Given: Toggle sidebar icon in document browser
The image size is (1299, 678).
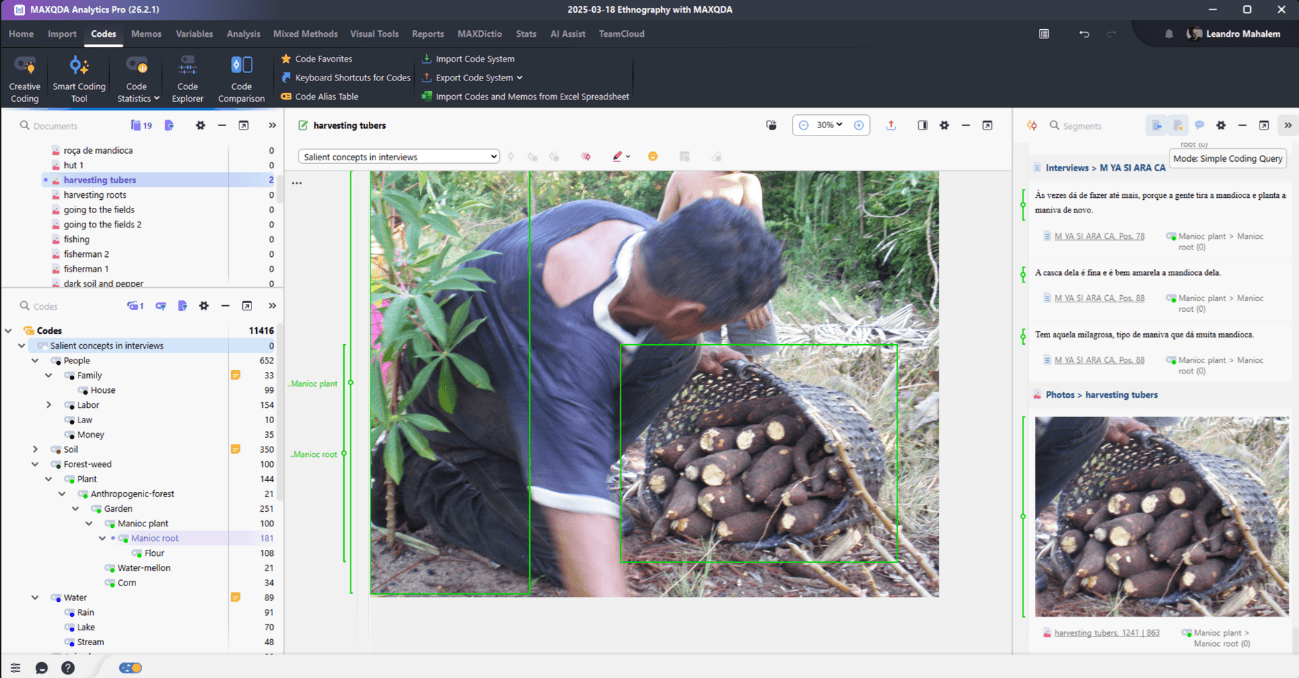Looking at the screenshot, I should coord(922,125).
